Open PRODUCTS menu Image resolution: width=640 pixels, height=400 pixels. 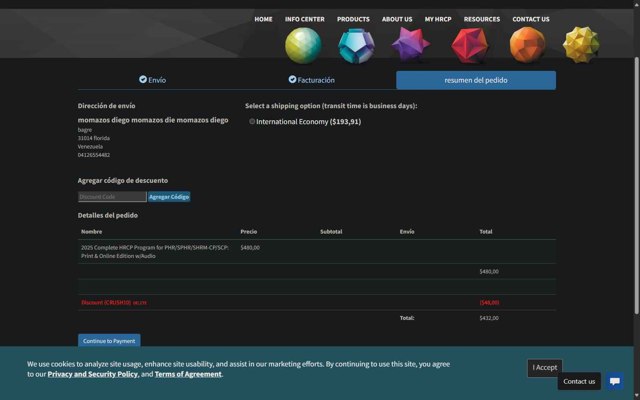tap(353, 19)
